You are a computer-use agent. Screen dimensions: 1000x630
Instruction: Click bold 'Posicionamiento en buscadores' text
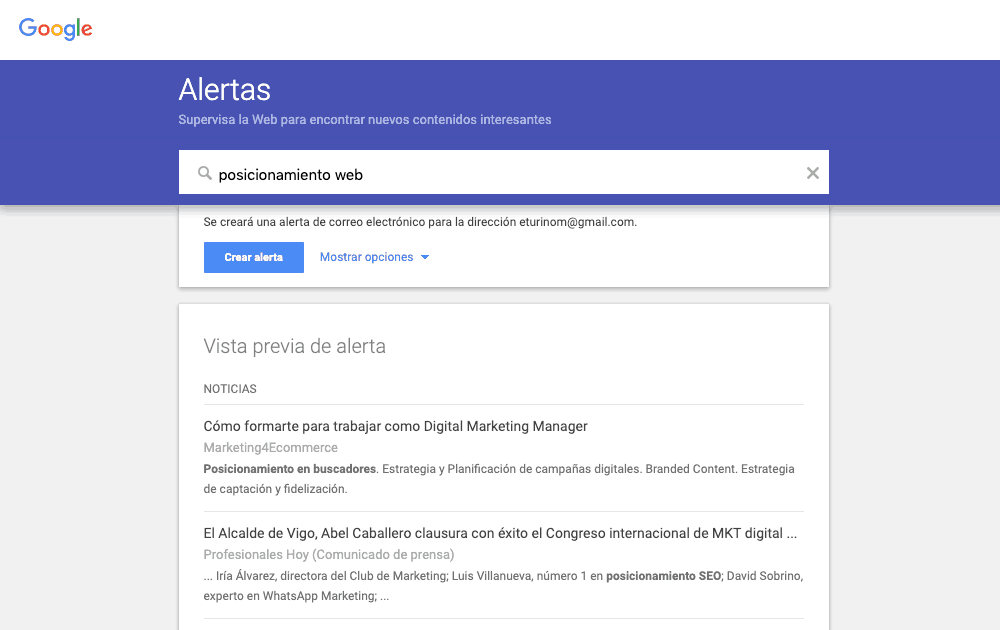(x=289, y=469)
